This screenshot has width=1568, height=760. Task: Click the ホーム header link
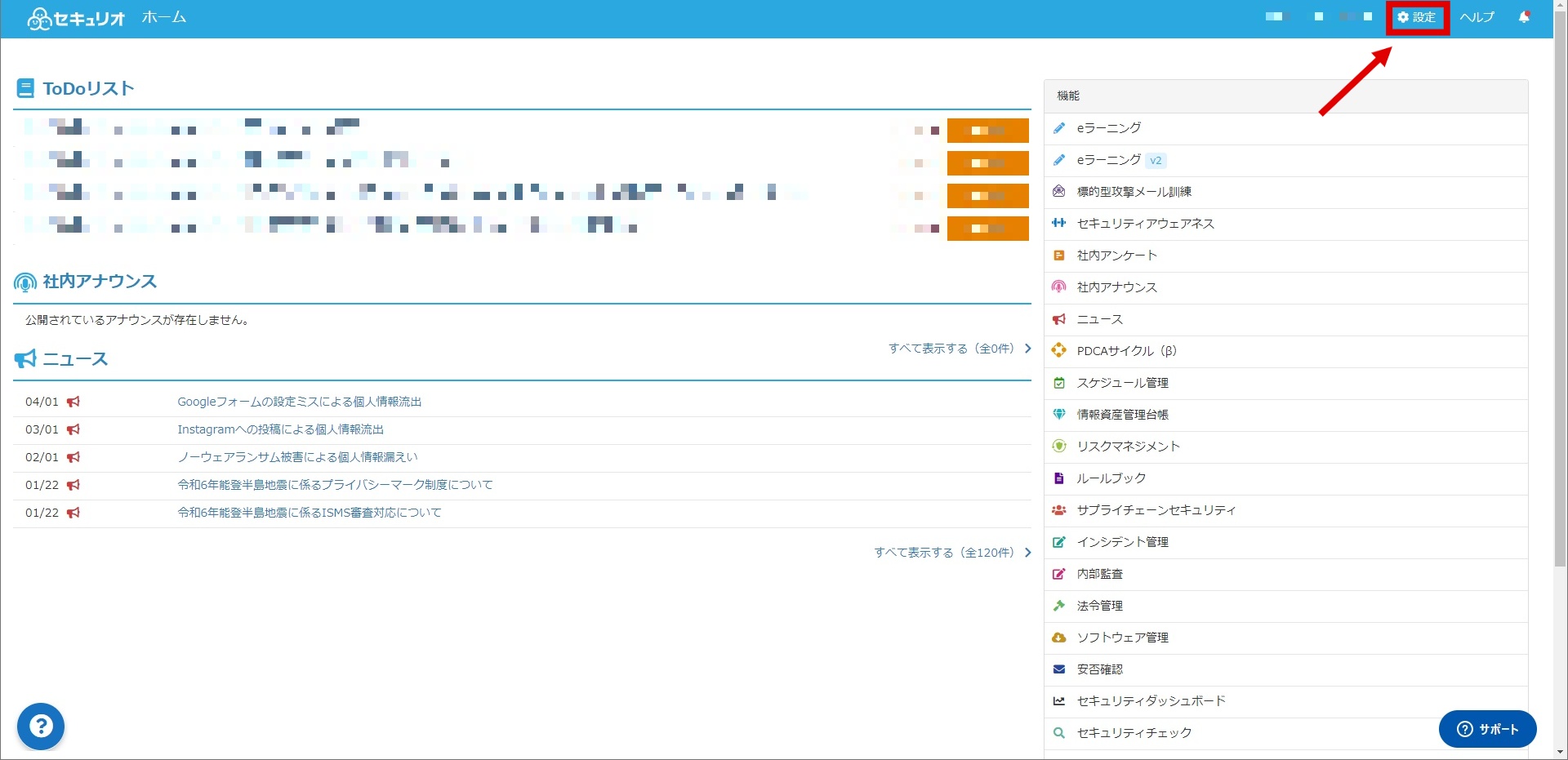pyautogui.click(x=164, y=17)
